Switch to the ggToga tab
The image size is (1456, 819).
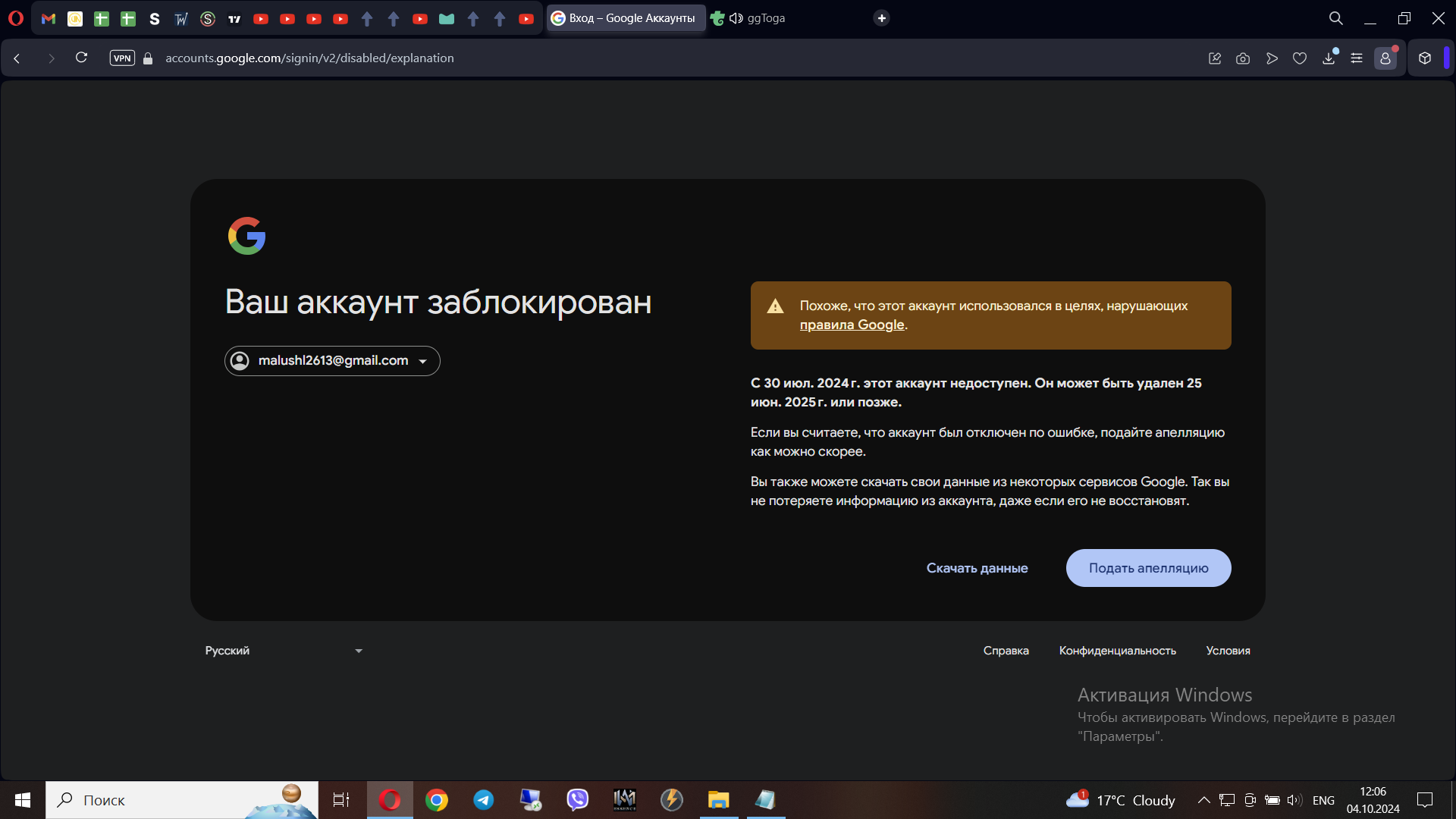[x=765, y=18]
